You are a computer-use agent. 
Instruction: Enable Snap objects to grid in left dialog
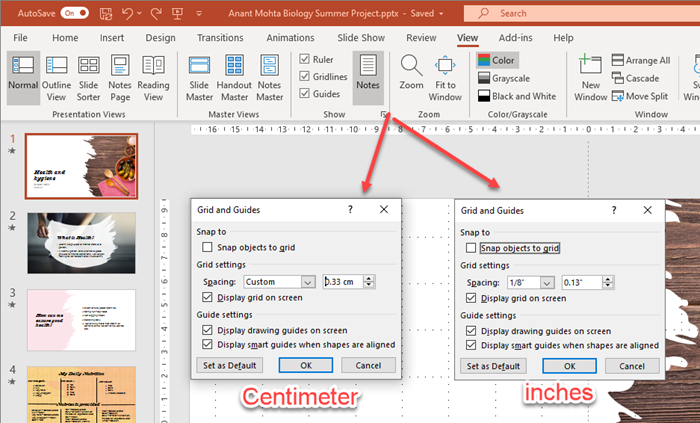(x=207, y=247)
